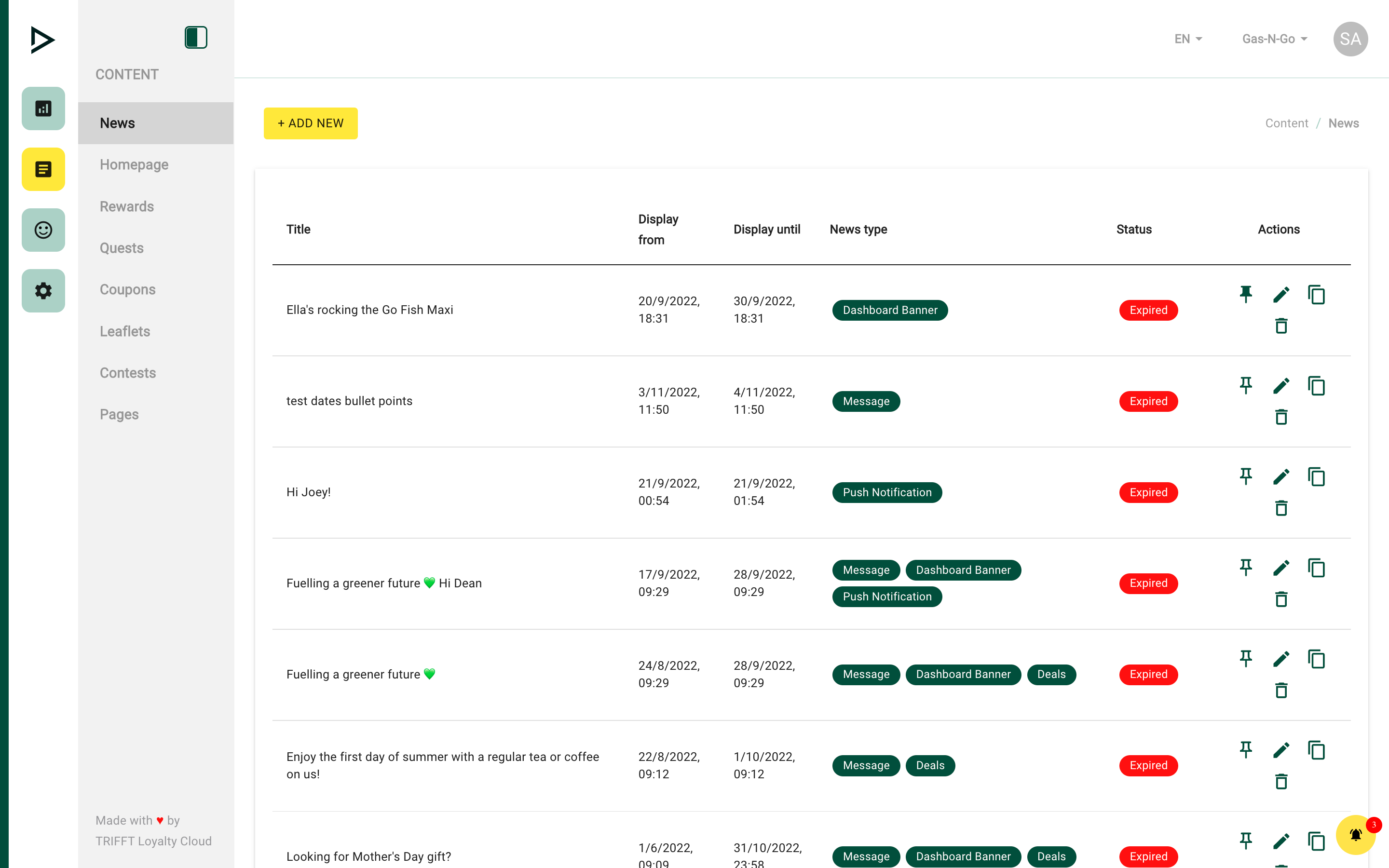Collapse the sidebar panel toggle

[196, 37]
